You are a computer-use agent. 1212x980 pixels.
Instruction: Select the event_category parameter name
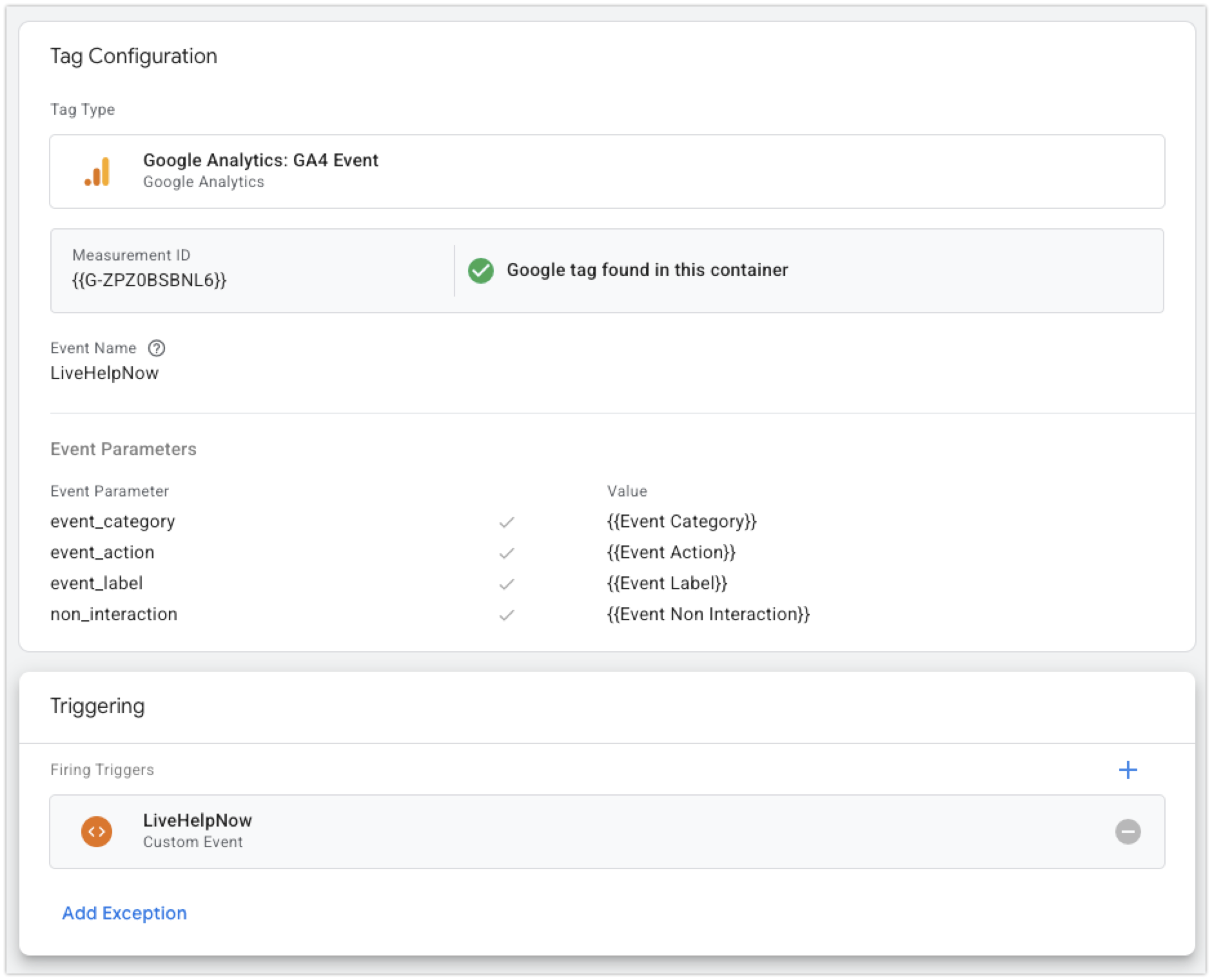(113, 521)
